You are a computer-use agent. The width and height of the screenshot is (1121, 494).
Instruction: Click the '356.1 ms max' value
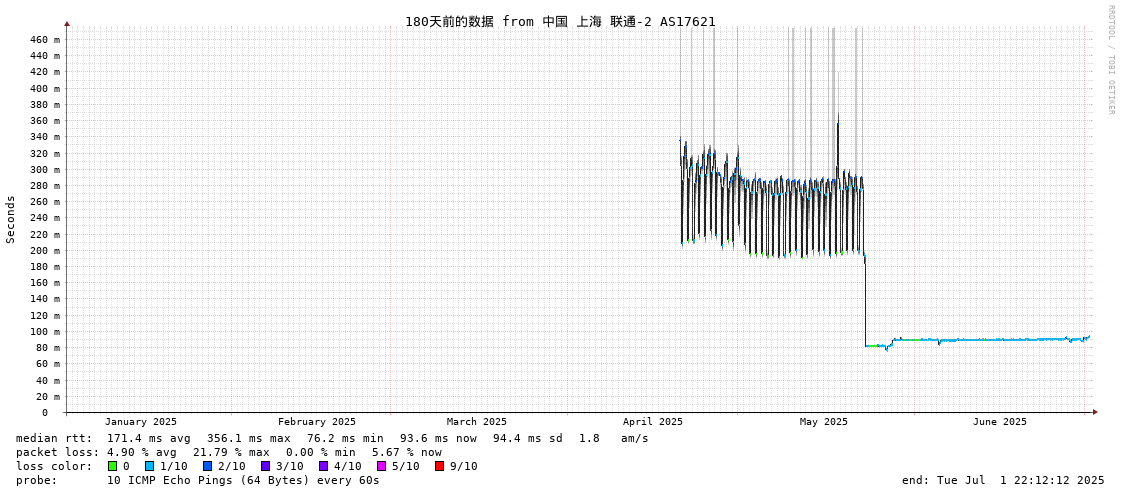(248, 438)
